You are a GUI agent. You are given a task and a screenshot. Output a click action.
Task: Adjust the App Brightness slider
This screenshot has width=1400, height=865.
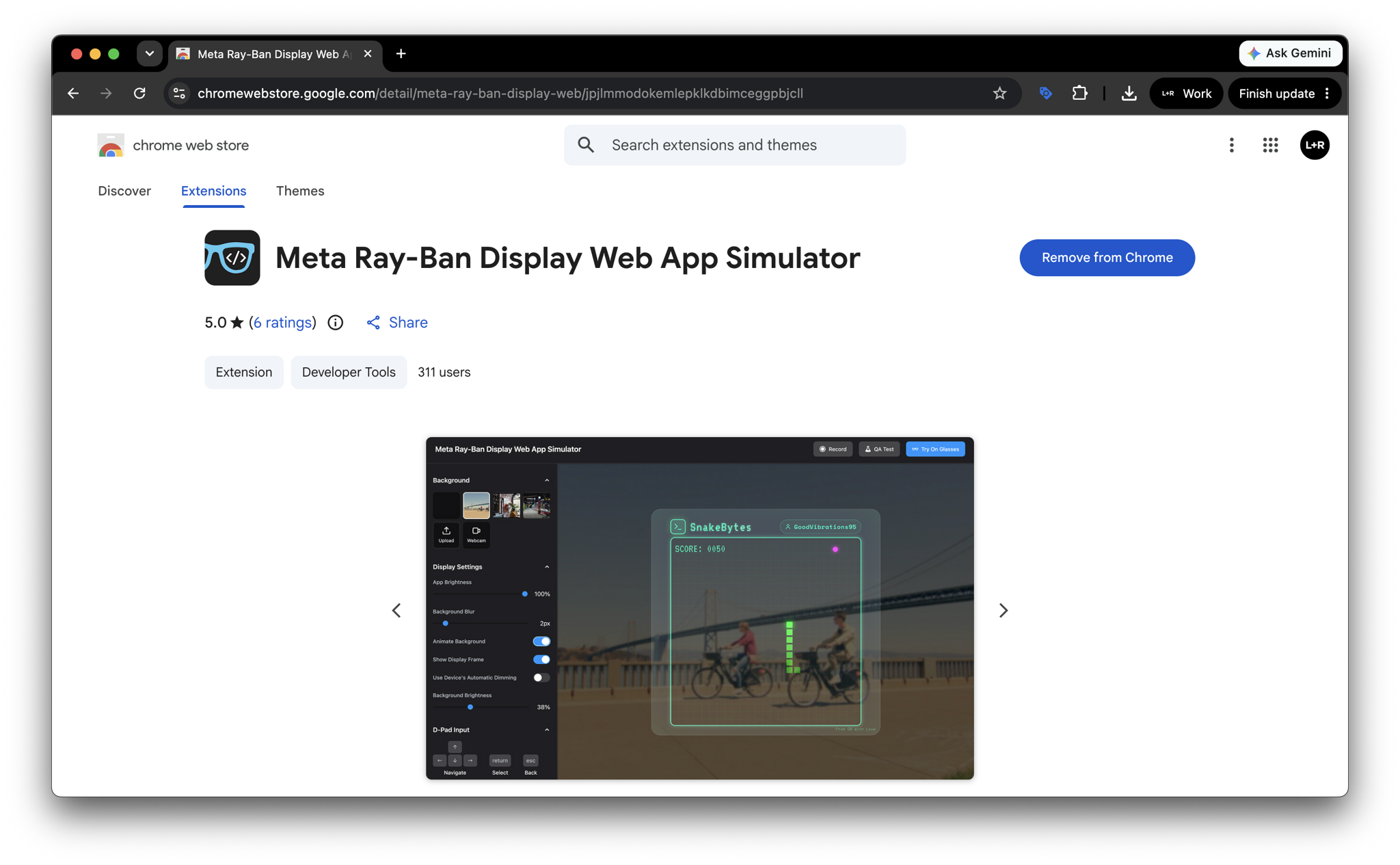pyautogui.click(x=481, y=594)
